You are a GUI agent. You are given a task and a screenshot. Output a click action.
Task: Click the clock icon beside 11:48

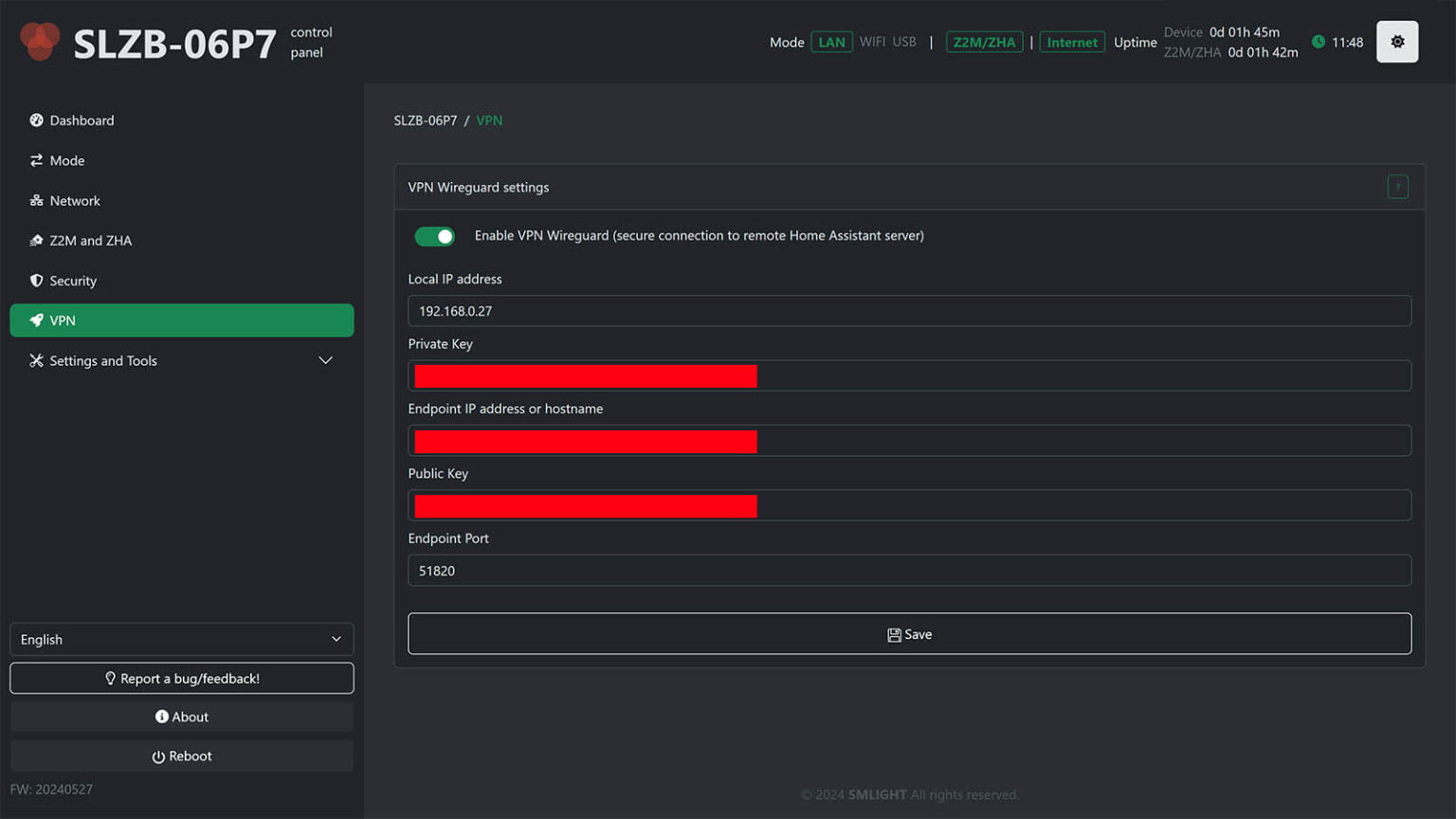pyautogui.click(x=1318, y=42)
